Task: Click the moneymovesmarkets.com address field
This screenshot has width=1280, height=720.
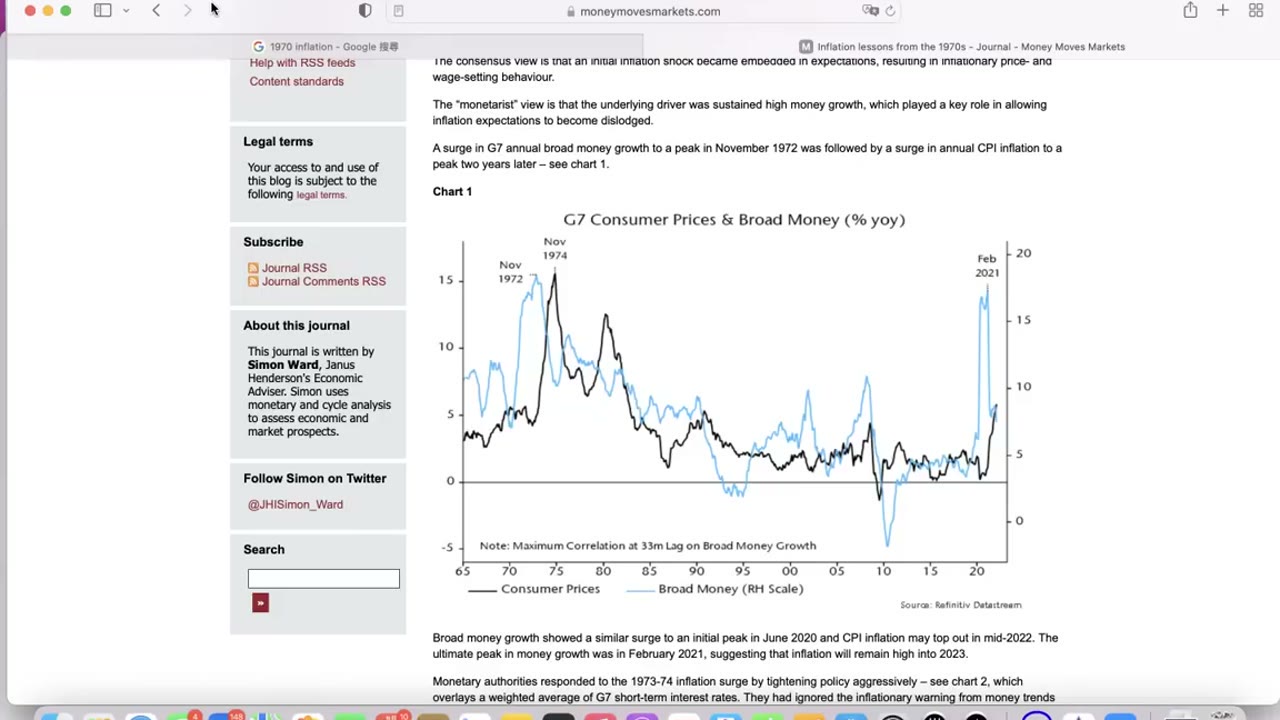Action: point(642,11)
